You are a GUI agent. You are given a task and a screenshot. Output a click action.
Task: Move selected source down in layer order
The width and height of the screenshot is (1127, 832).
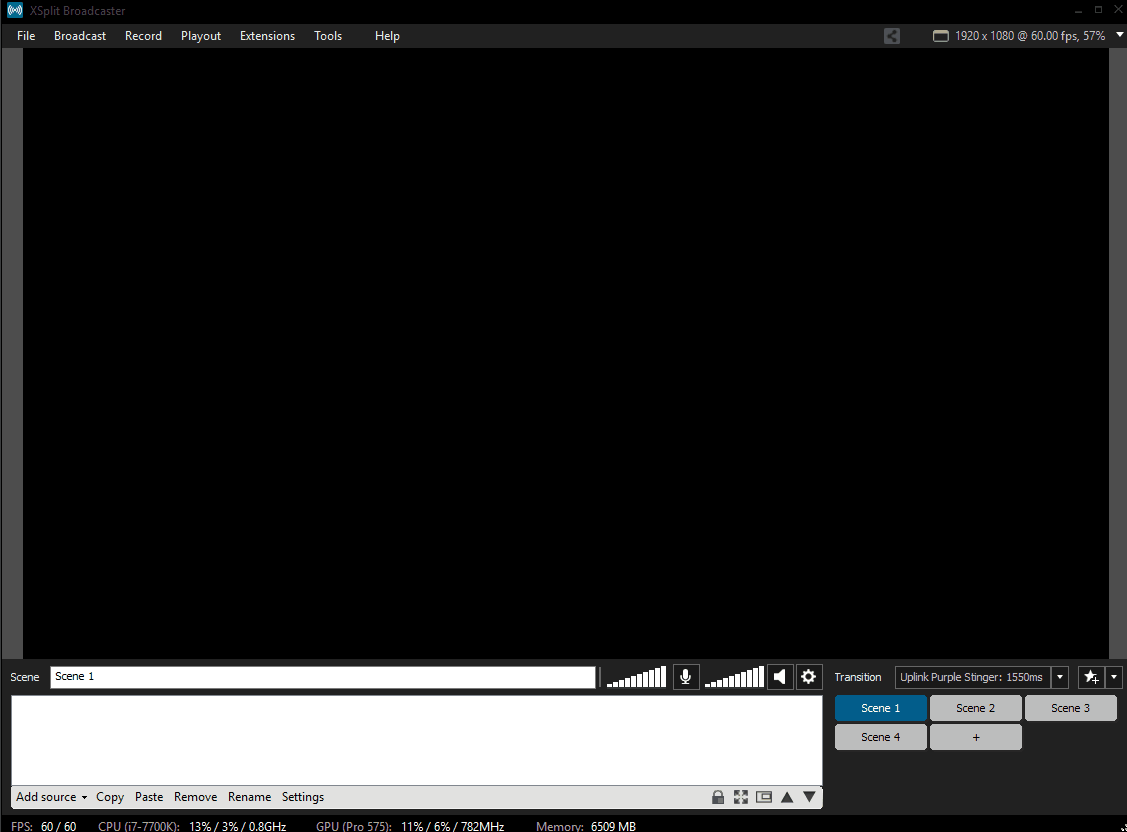(x=810, y=796)
